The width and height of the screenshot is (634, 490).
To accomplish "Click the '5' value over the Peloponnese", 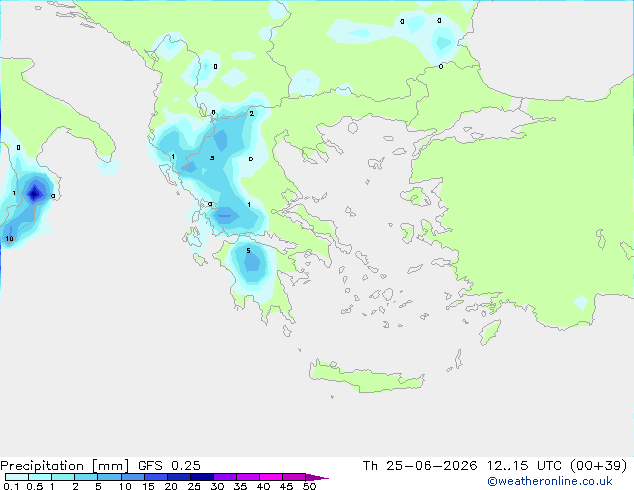I will 248,251.
